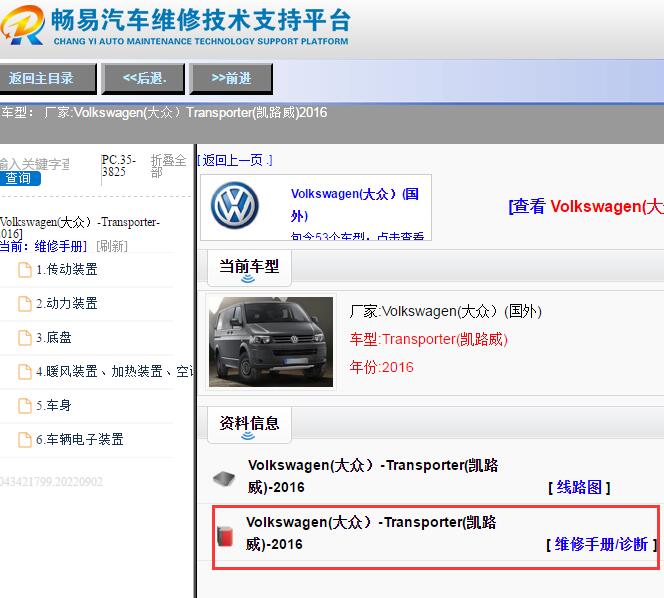Click 返回上一页 link
Screen dimensions: 664x598
click(235, 160)
